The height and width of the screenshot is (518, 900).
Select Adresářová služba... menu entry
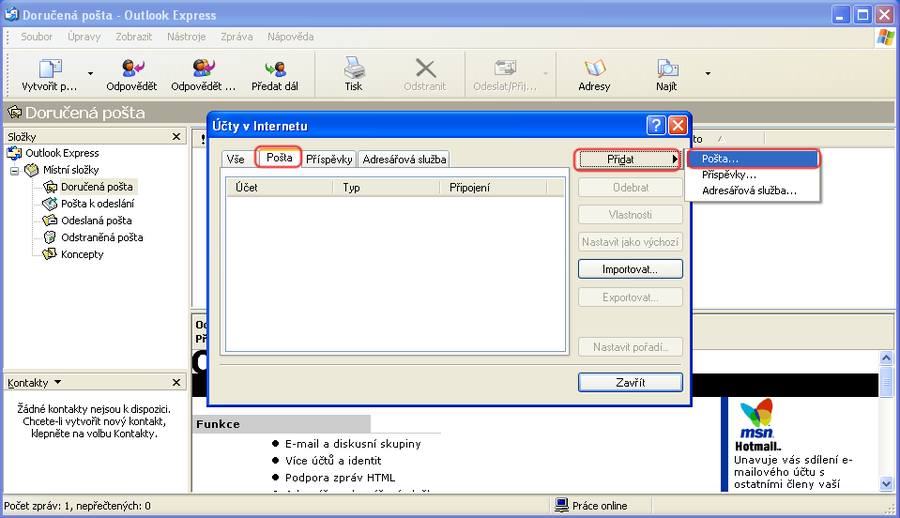pos(749,190)
